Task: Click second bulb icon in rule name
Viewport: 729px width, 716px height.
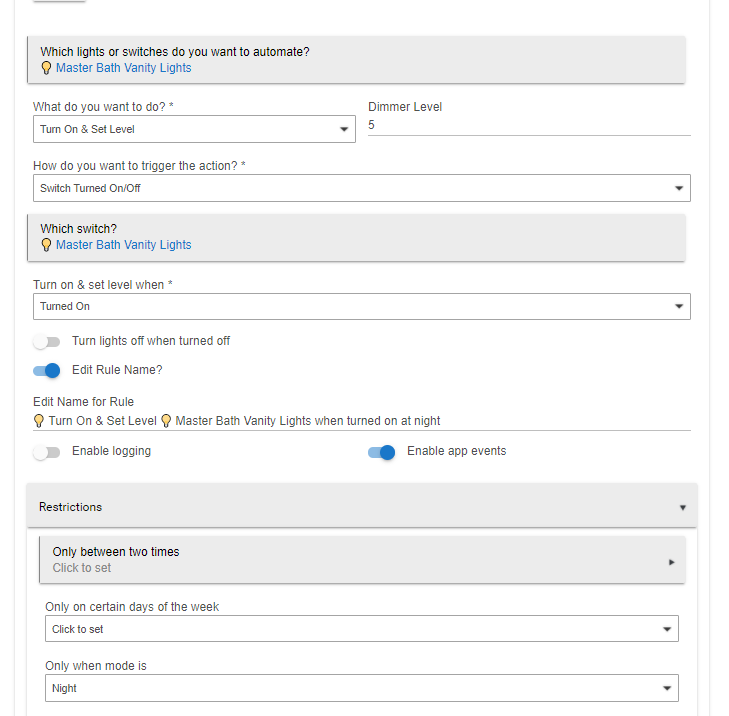Action: point(167,421)
